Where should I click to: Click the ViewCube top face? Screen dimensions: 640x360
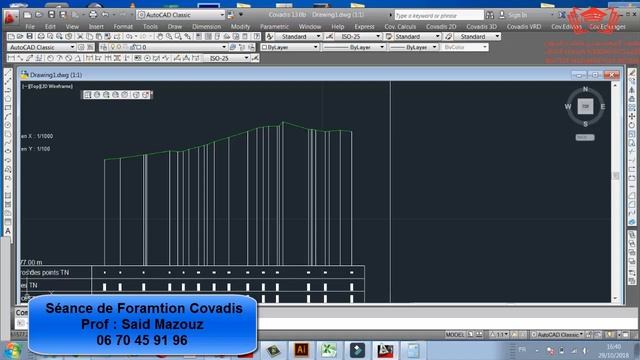click(585, 107)
